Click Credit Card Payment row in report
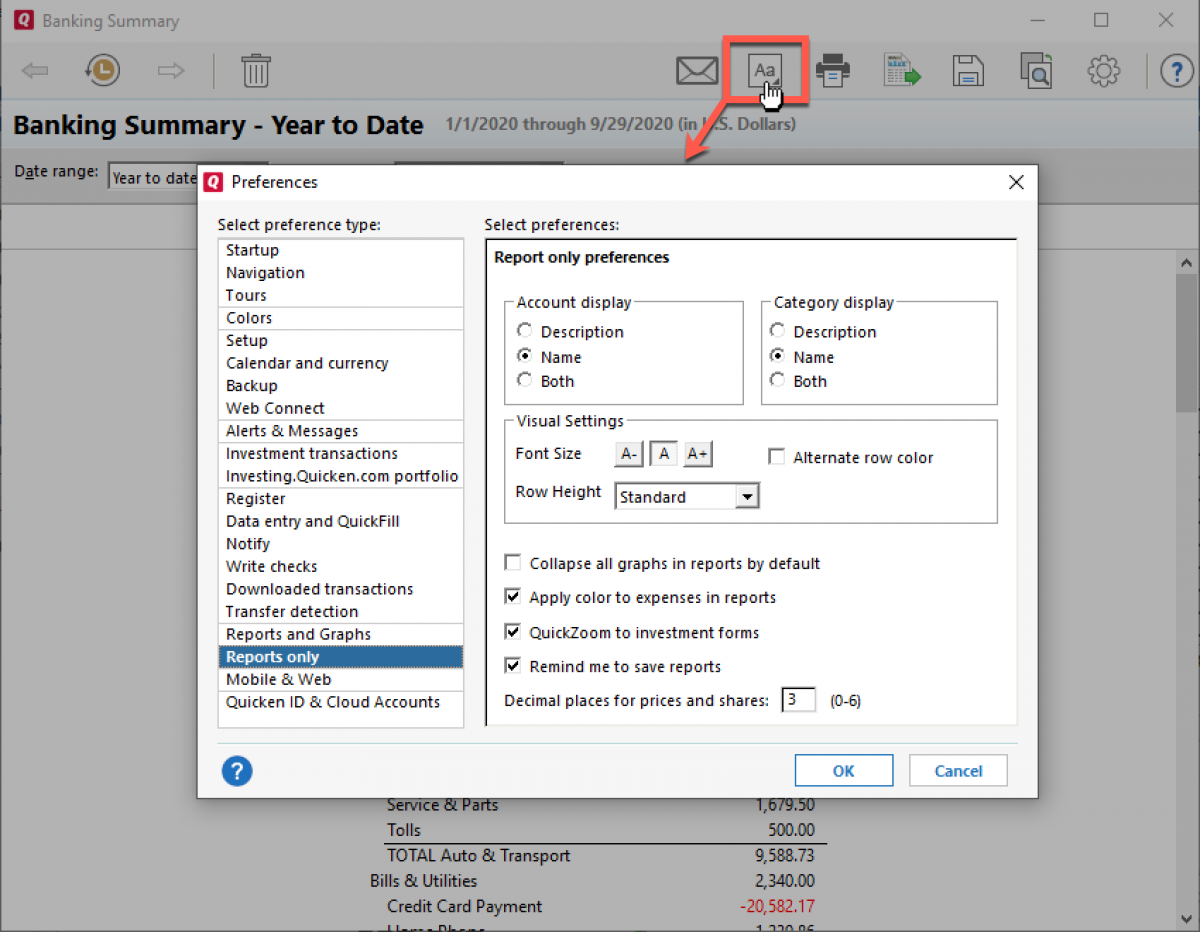1200x932 pixels. click(600, 906)
